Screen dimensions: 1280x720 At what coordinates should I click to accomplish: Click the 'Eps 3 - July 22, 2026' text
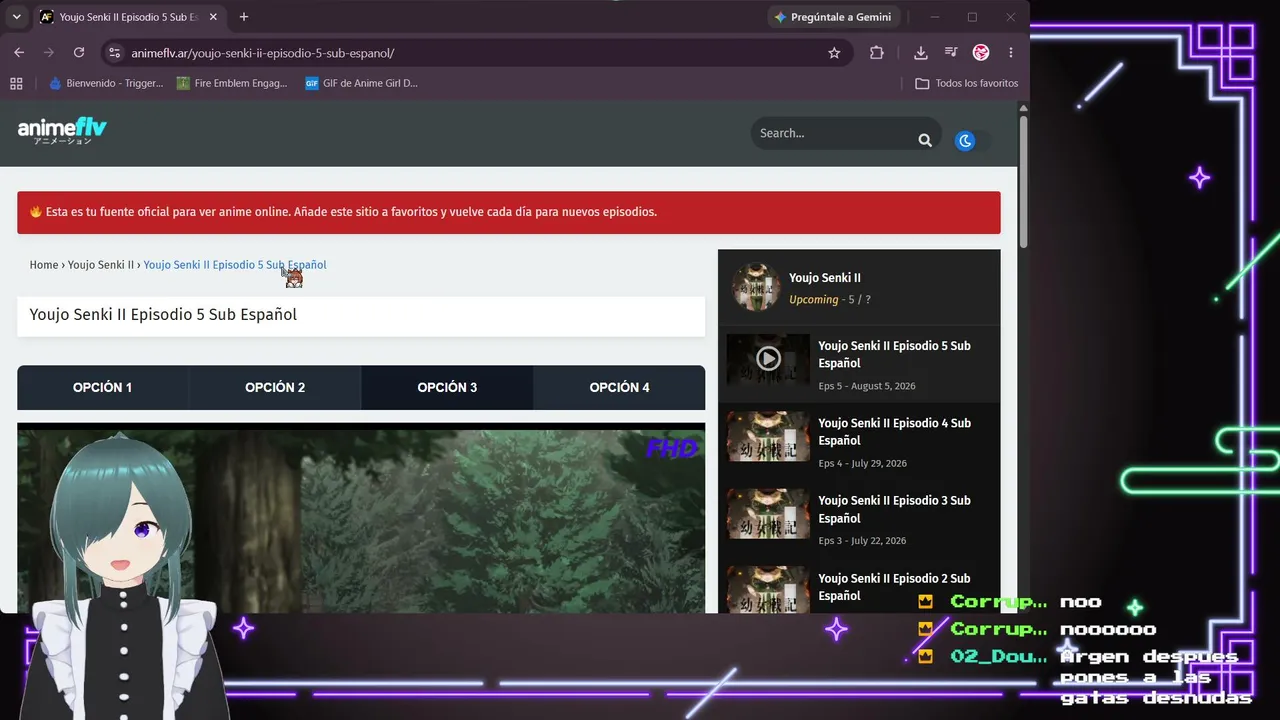tap(862, 541)
